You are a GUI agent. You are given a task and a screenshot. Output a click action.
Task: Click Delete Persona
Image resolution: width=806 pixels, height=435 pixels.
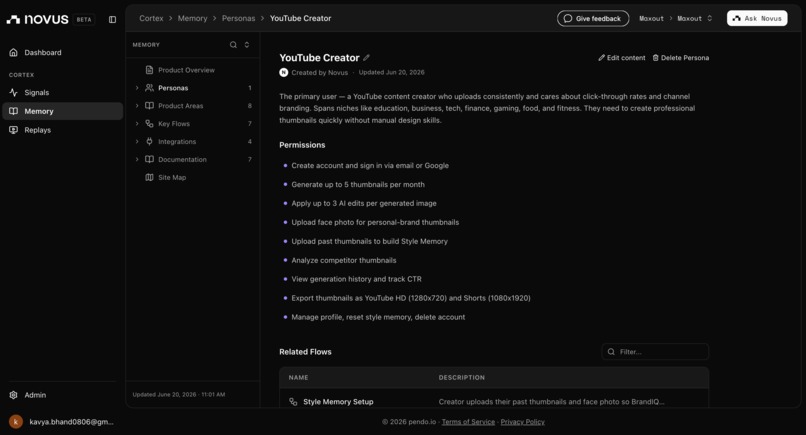pyautogui.click(x=681, y=58)
